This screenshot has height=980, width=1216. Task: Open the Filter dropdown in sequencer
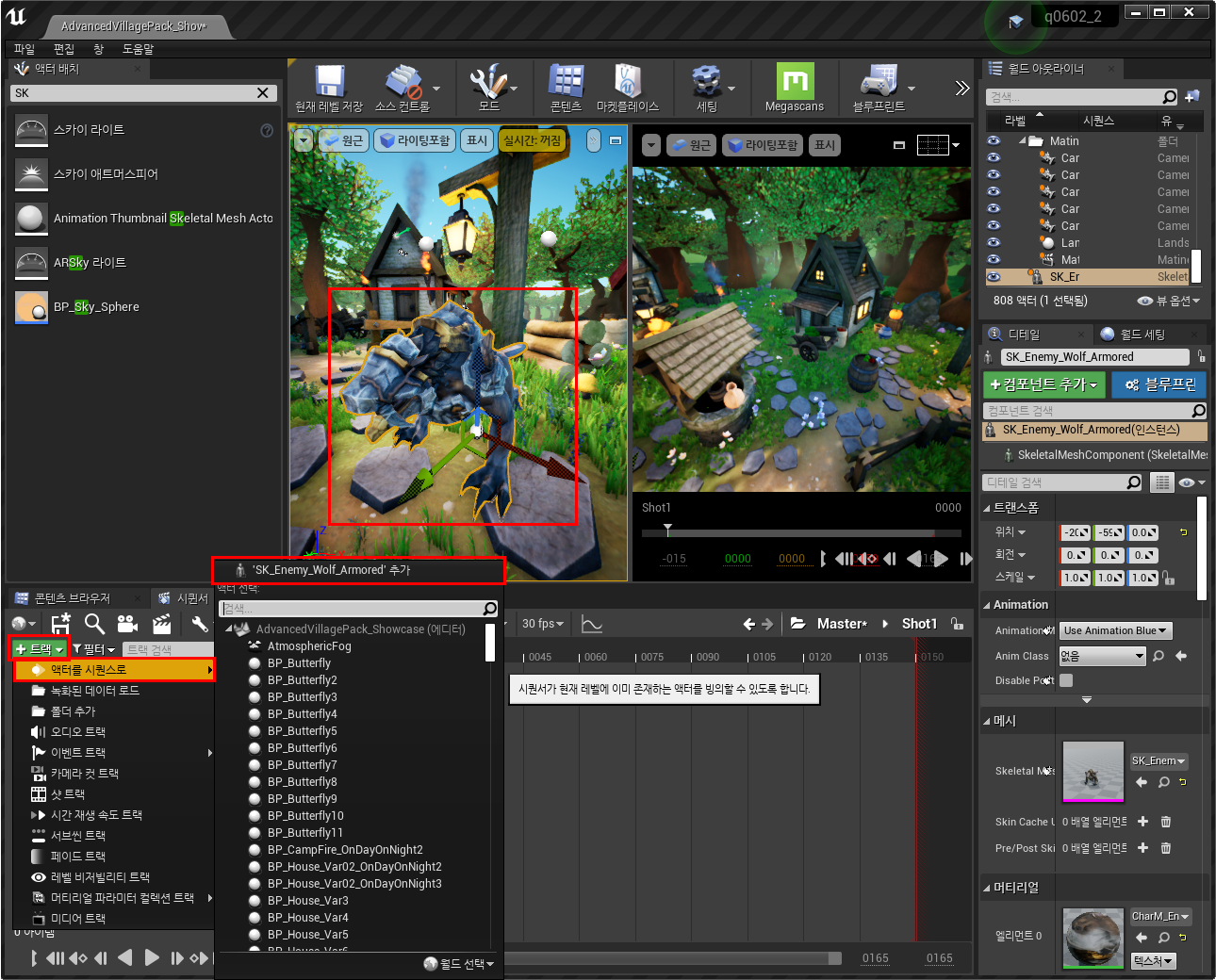(x=94, y=649)
